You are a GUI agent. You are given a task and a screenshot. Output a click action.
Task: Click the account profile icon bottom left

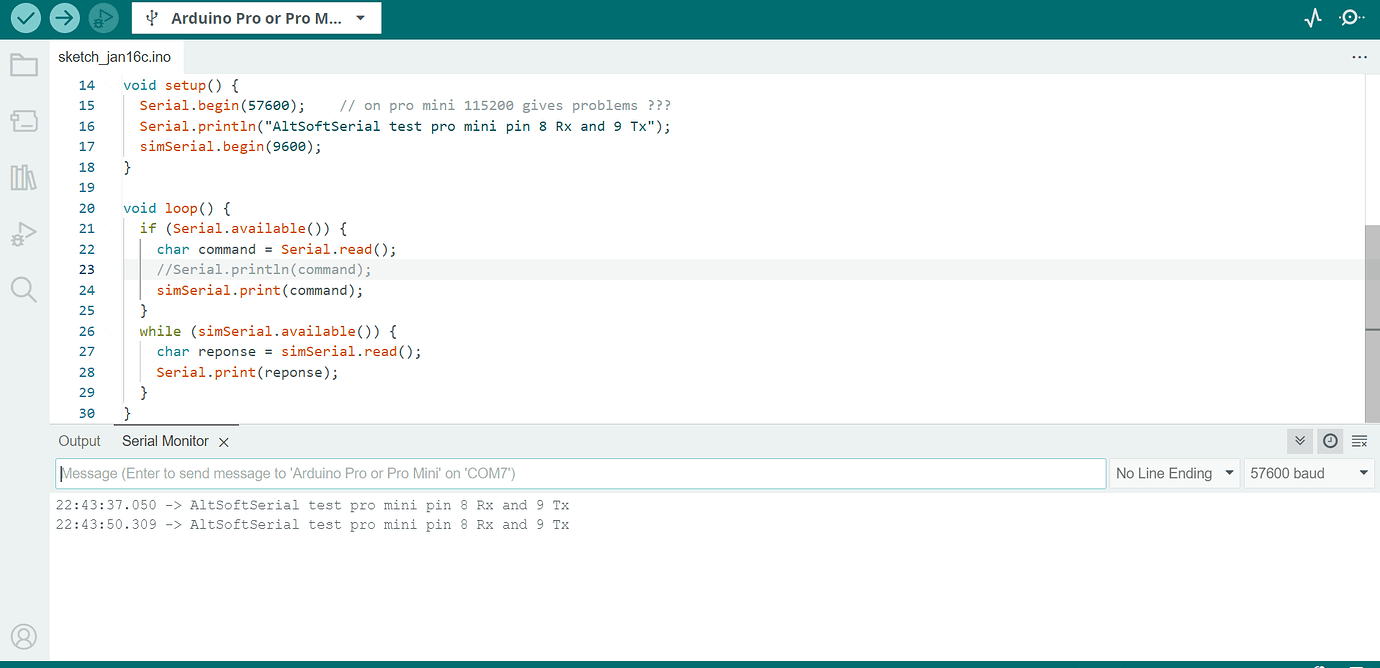(x=24, y=636)
